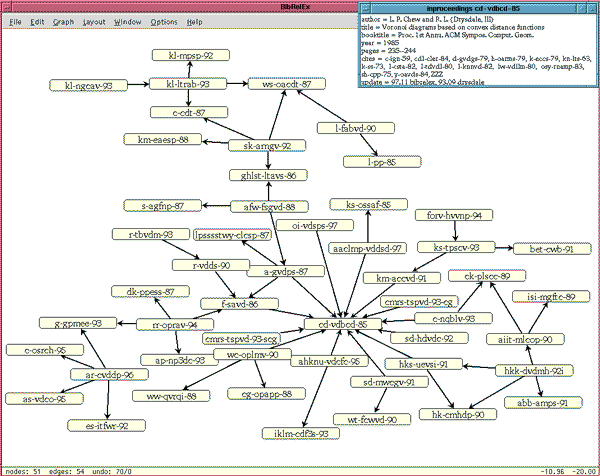The width and height of the screenshot is (600, 476).
Task: Select the g-gpmee-93 node
Action: point(78,323)
